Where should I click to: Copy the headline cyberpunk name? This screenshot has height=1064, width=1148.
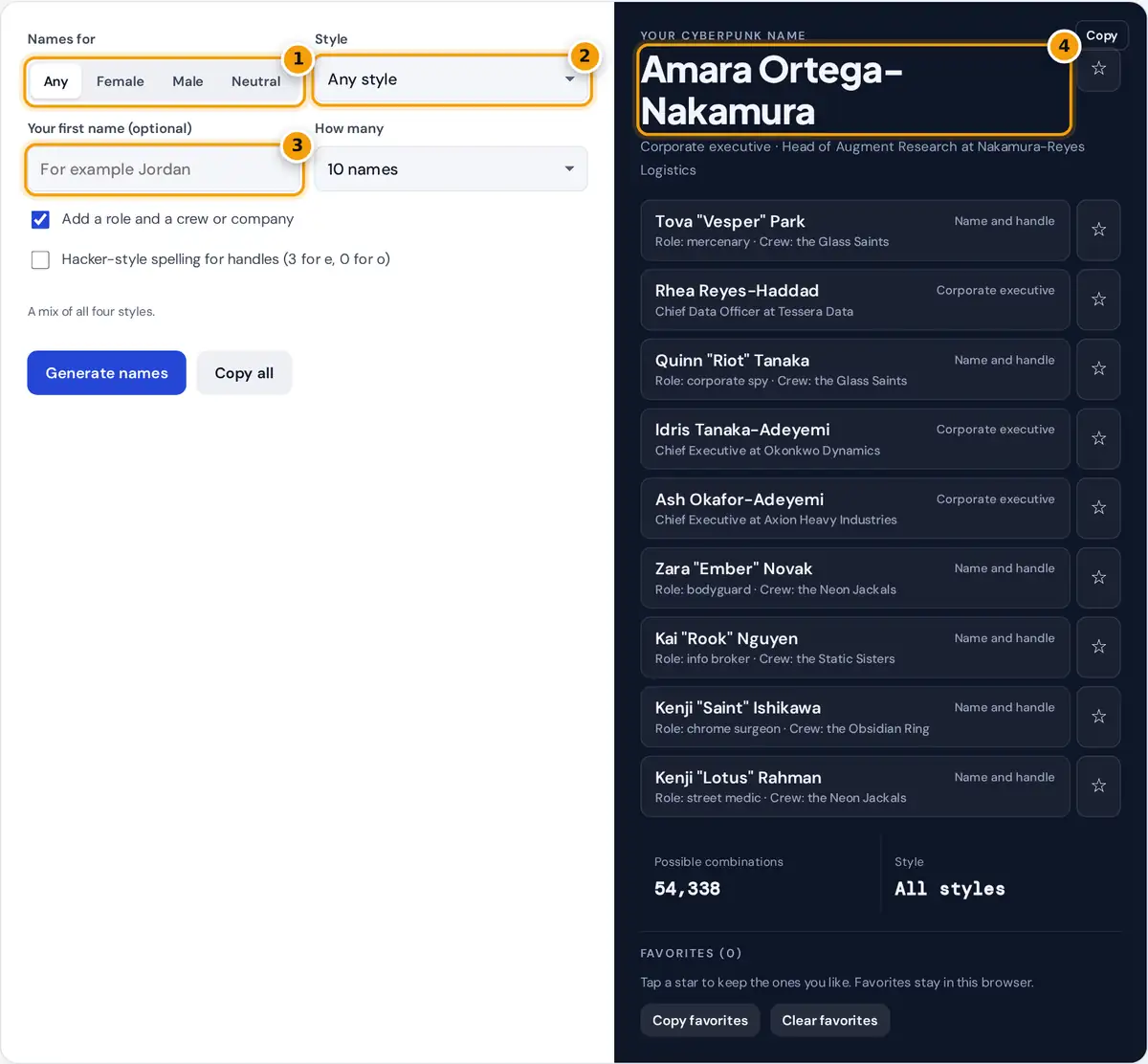tap(1102, 35)
